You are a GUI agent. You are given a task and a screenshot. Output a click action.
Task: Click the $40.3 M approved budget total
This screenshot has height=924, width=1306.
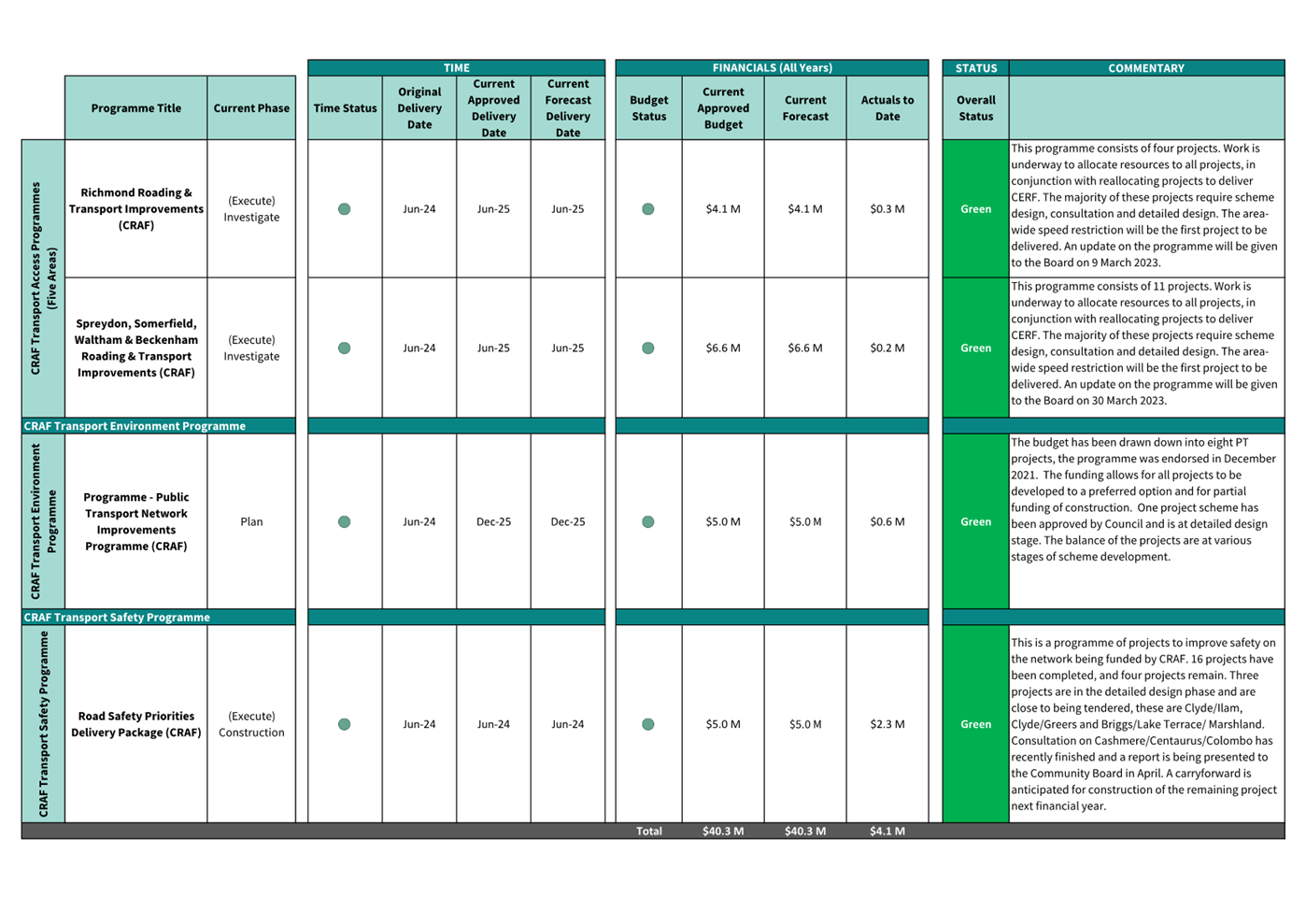(x=723, y=832)
